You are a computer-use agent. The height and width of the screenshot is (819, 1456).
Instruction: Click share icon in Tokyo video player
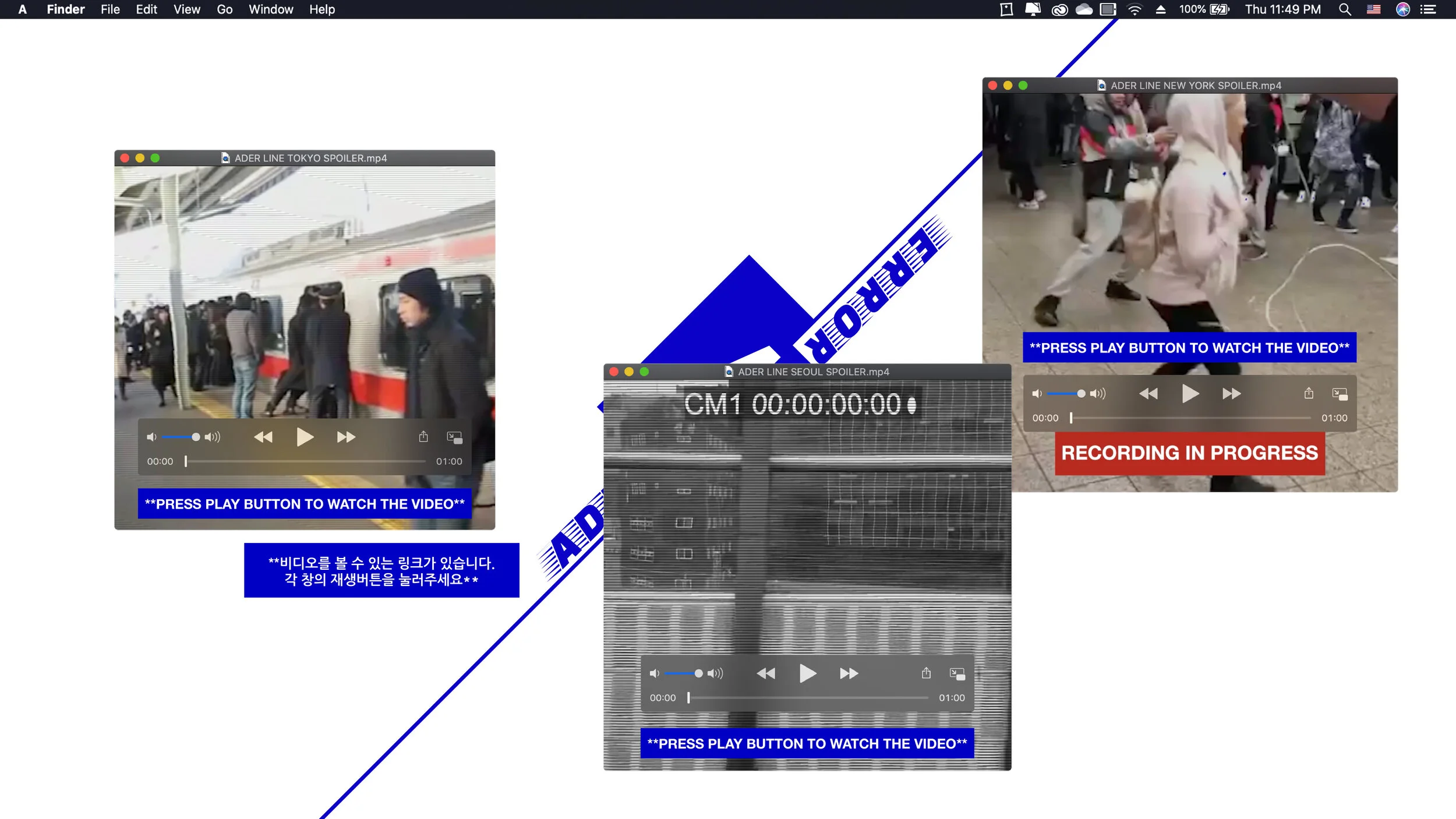tap(423, 437)
